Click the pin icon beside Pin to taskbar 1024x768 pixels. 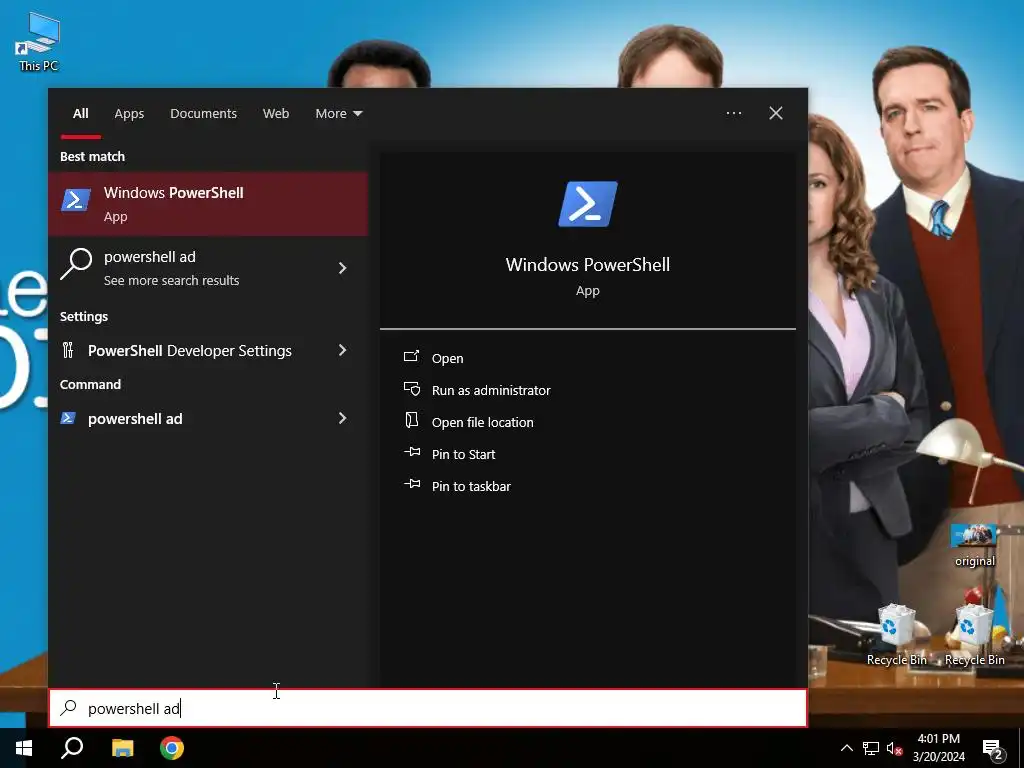coord(412,484)
